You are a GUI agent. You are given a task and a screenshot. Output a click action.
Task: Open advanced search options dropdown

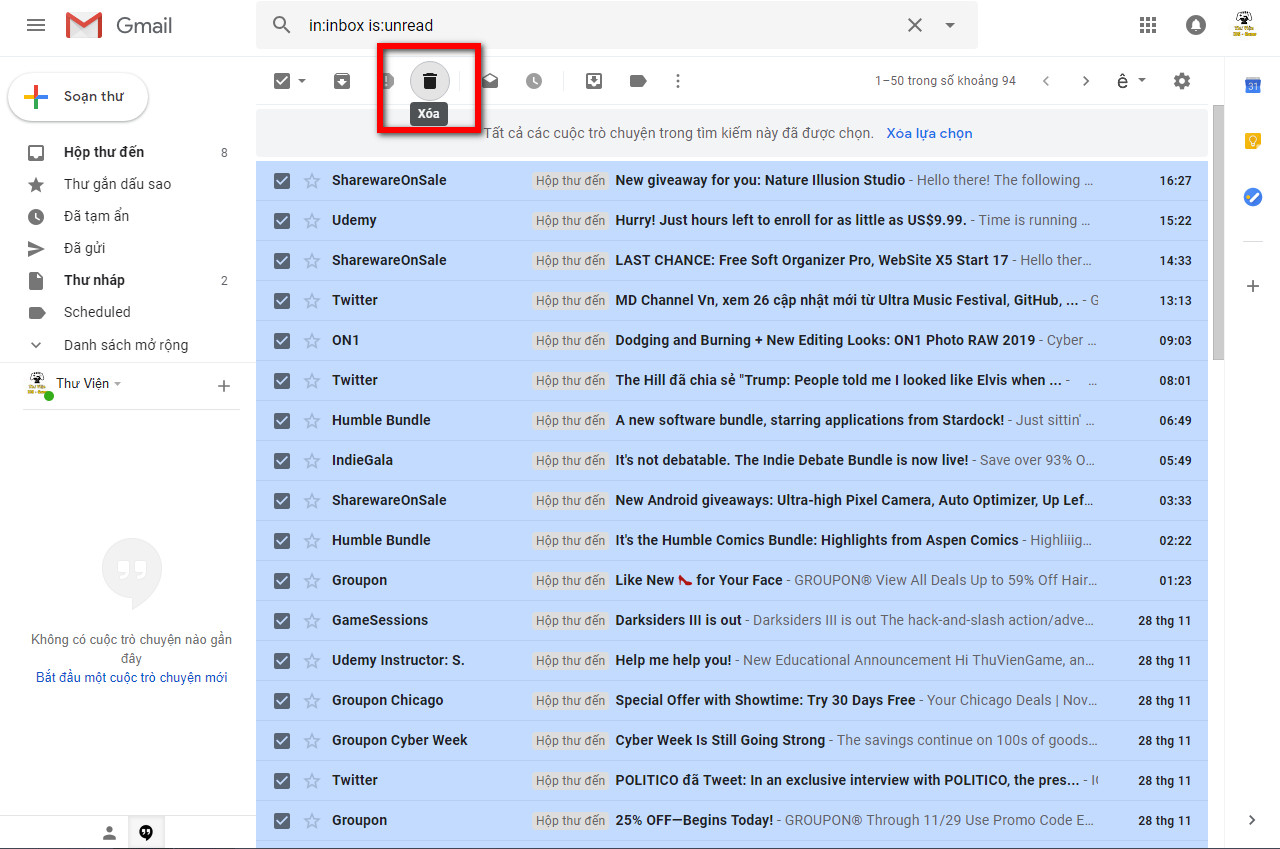[x=948, y=25]
